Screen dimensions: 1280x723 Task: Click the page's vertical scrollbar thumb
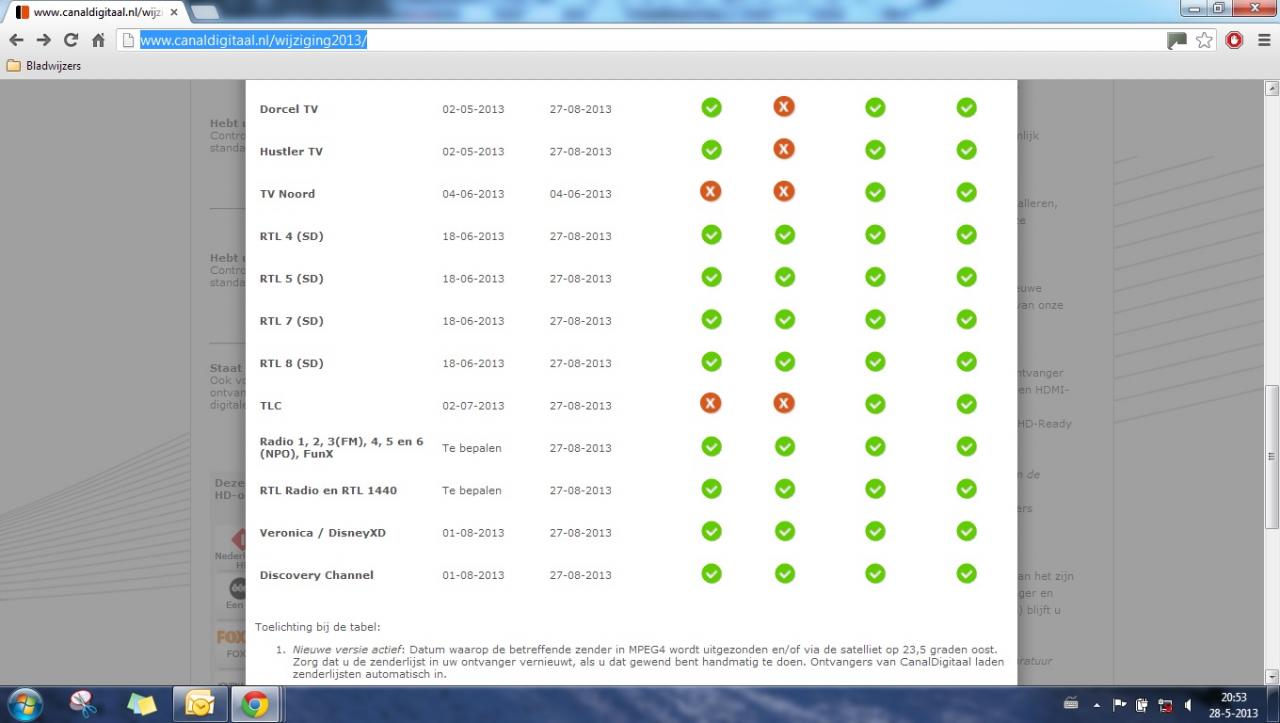pos(1272,457)
